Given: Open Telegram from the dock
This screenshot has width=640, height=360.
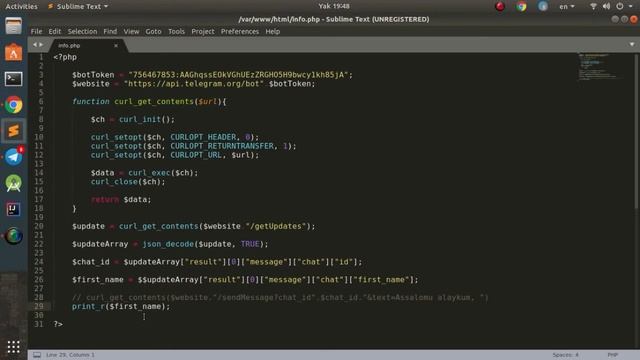Looking at the screenshot, I should click(x=13, y=157).
